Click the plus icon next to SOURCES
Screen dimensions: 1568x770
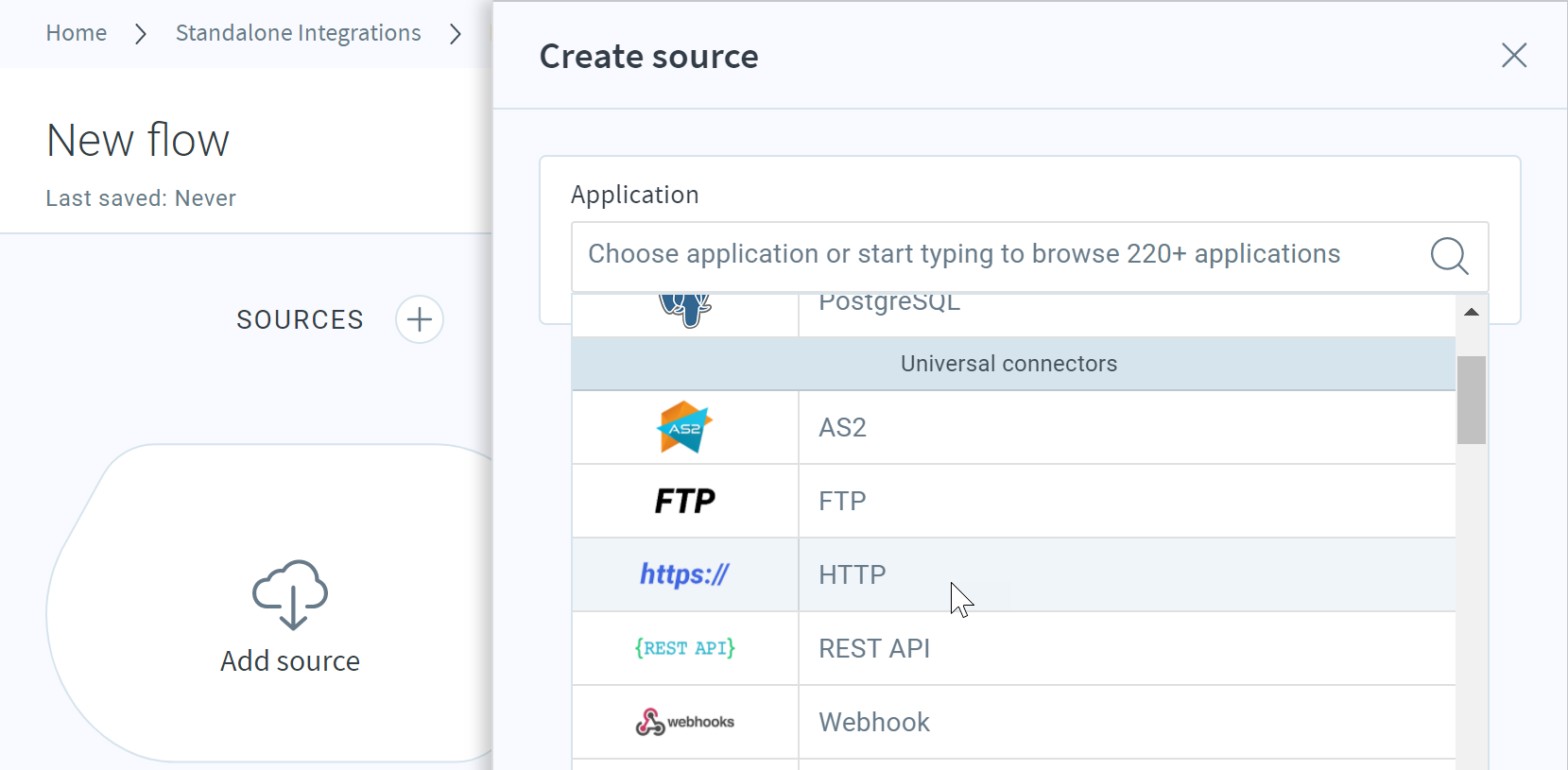[420, 319]
